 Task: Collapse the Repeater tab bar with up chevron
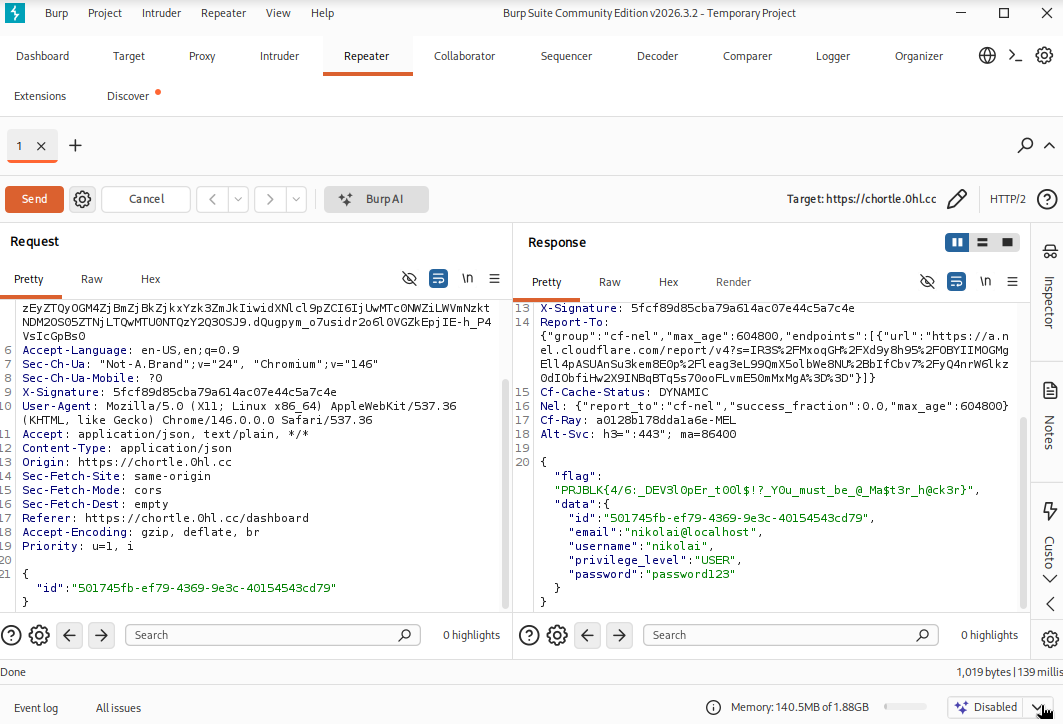pyautogui.click(x=1049, y=145)
